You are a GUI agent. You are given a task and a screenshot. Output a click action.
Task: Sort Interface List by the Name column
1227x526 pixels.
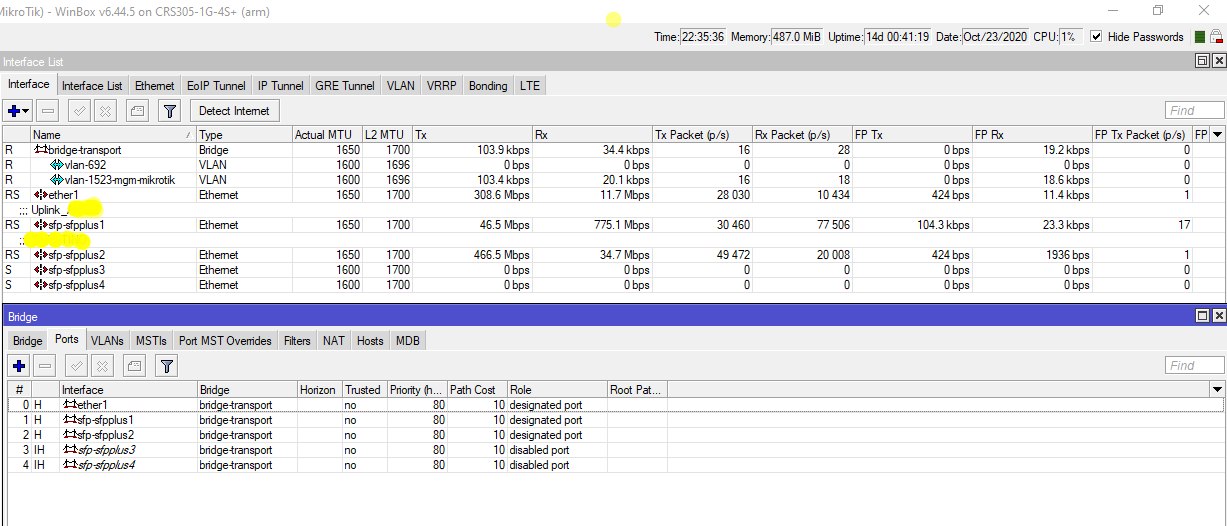112,135
